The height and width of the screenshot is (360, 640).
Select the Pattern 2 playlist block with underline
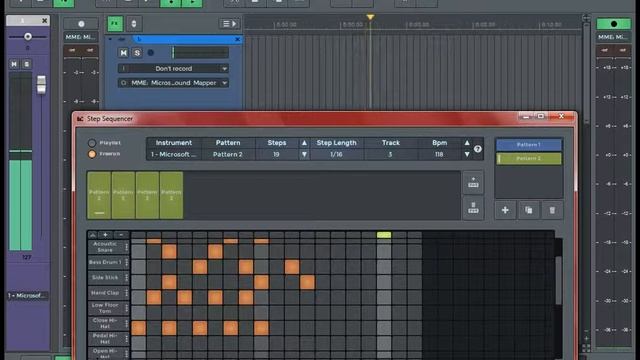[99, 195]
